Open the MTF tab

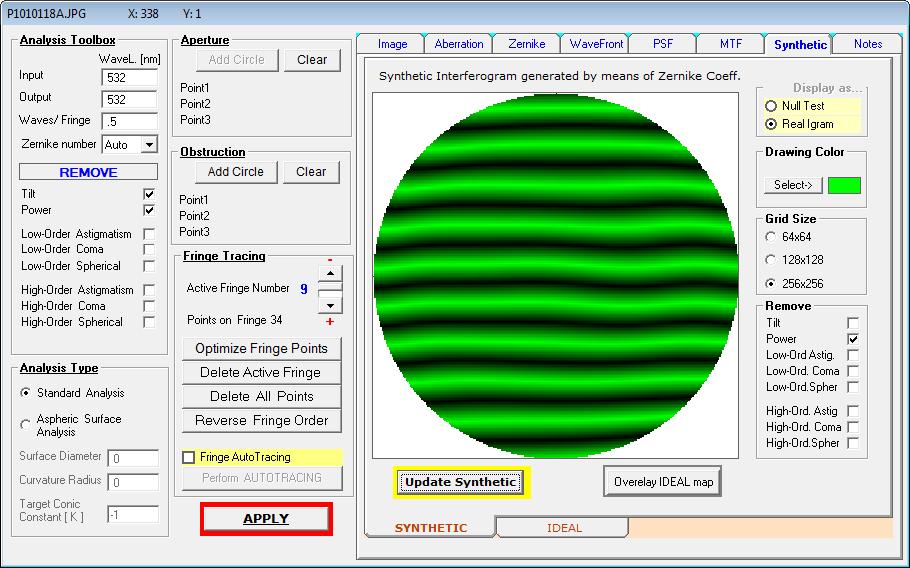731,44
